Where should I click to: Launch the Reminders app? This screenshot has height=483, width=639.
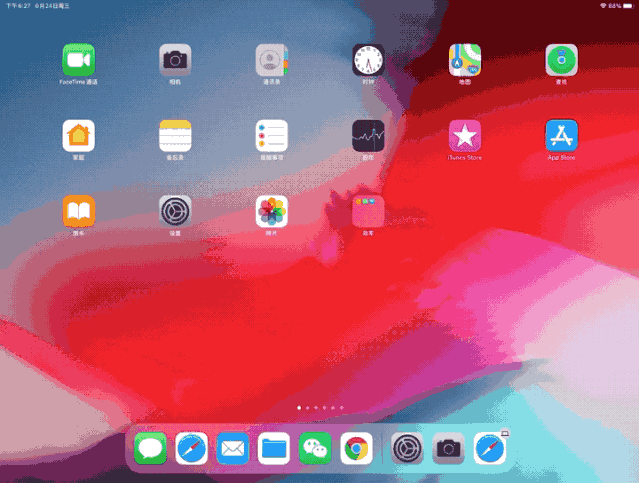tap(272, 136)
